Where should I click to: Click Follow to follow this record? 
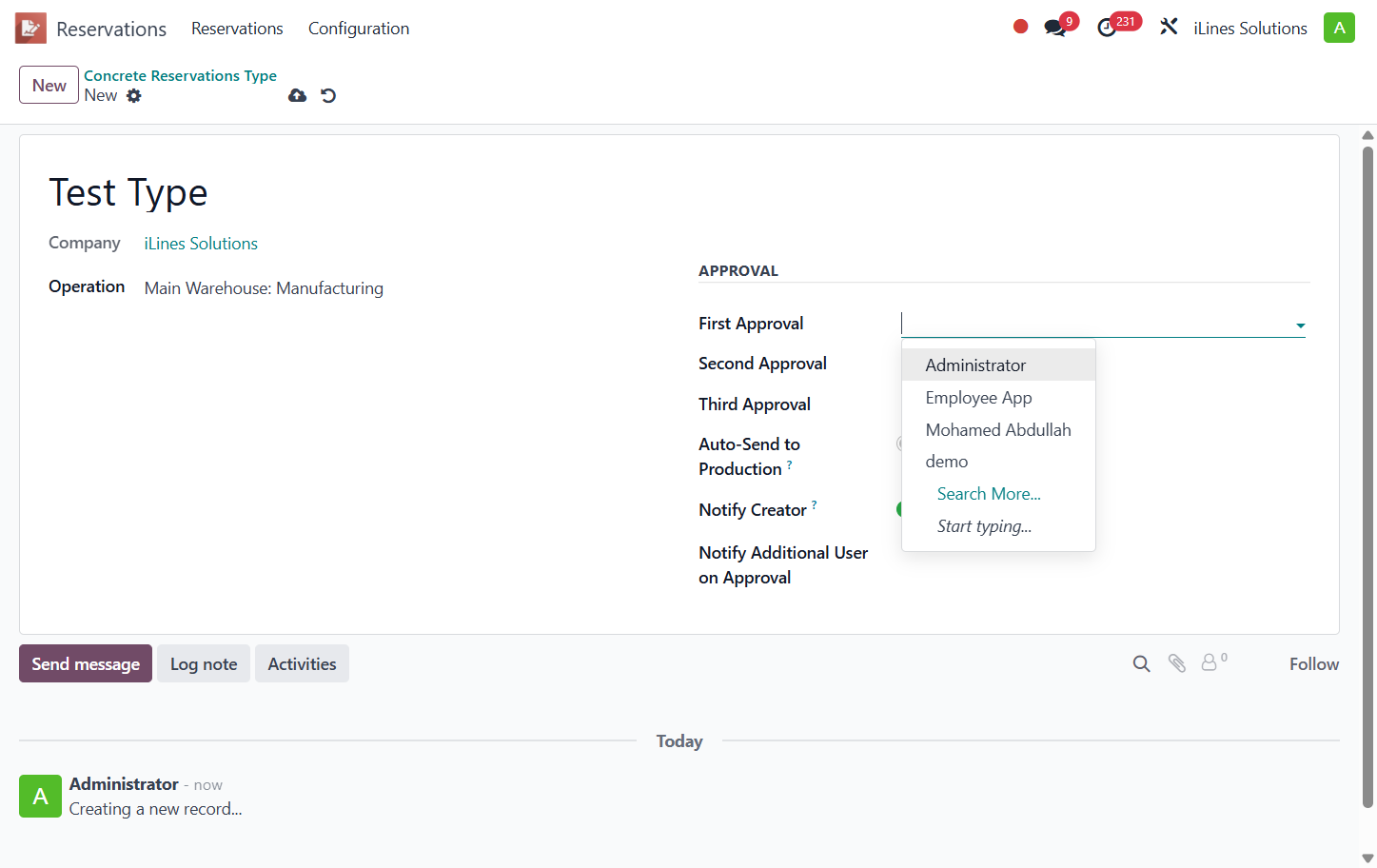point(1314,663)
